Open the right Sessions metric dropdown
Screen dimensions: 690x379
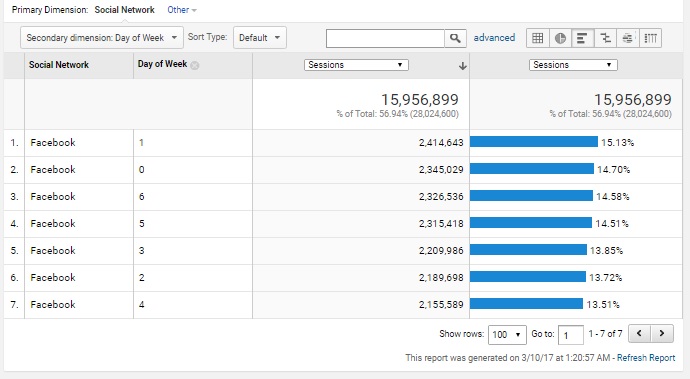[573, 65]
